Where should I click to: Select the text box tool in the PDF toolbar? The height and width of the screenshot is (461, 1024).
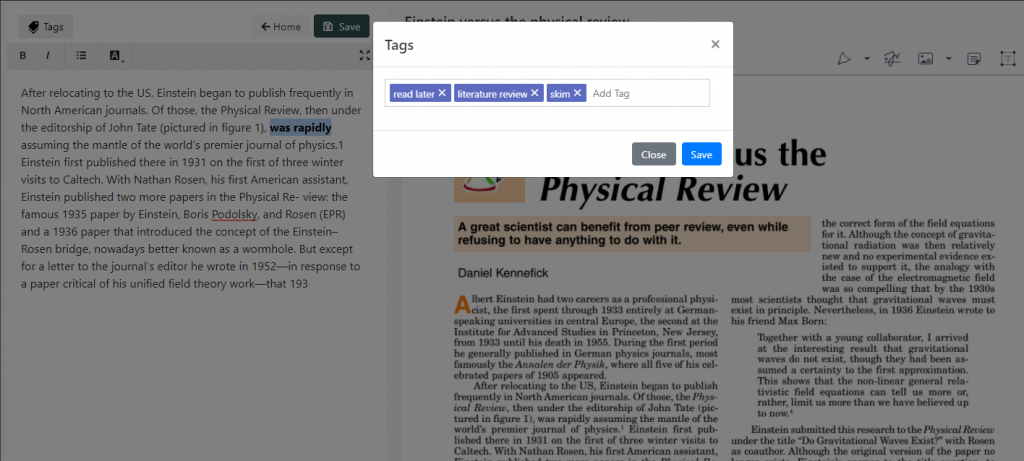pyautogui.click(x=1008, y=59)
